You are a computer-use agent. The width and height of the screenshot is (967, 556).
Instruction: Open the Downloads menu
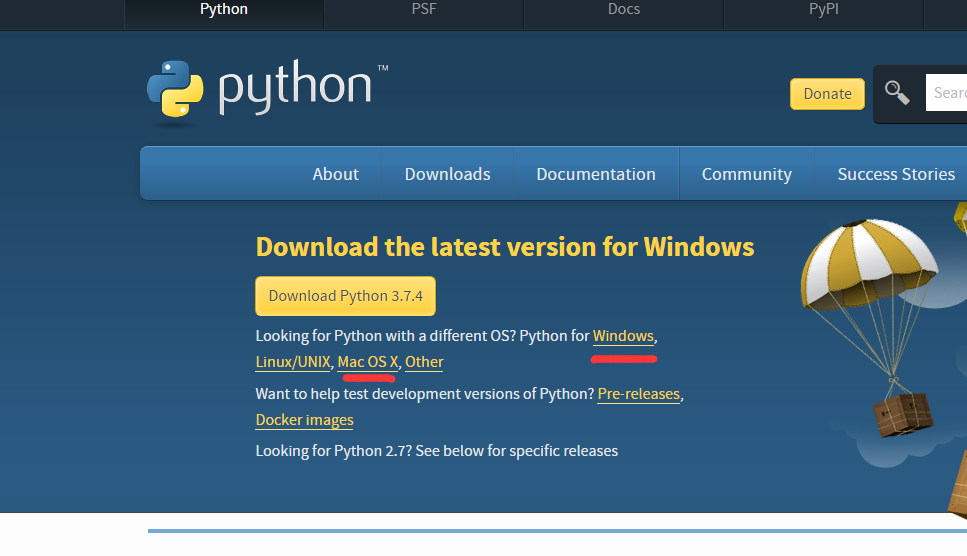(448, 174)
